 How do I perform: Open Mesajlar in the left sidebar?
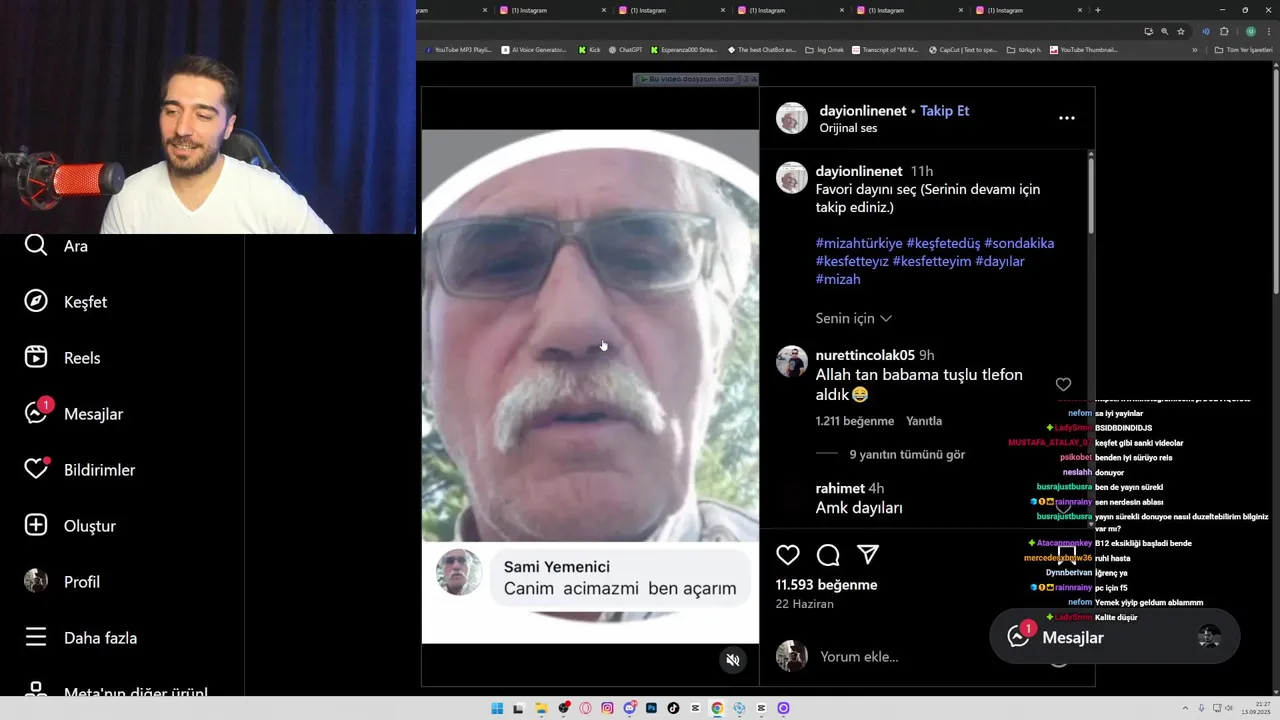74,413
